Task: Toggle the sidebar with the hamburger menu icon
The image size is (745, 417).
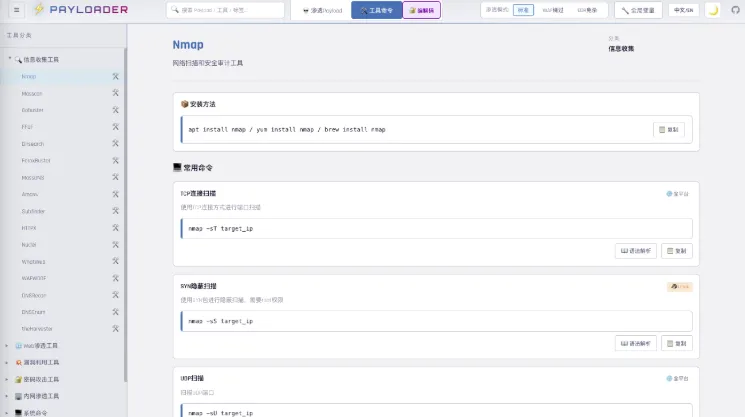Action: 16,9
